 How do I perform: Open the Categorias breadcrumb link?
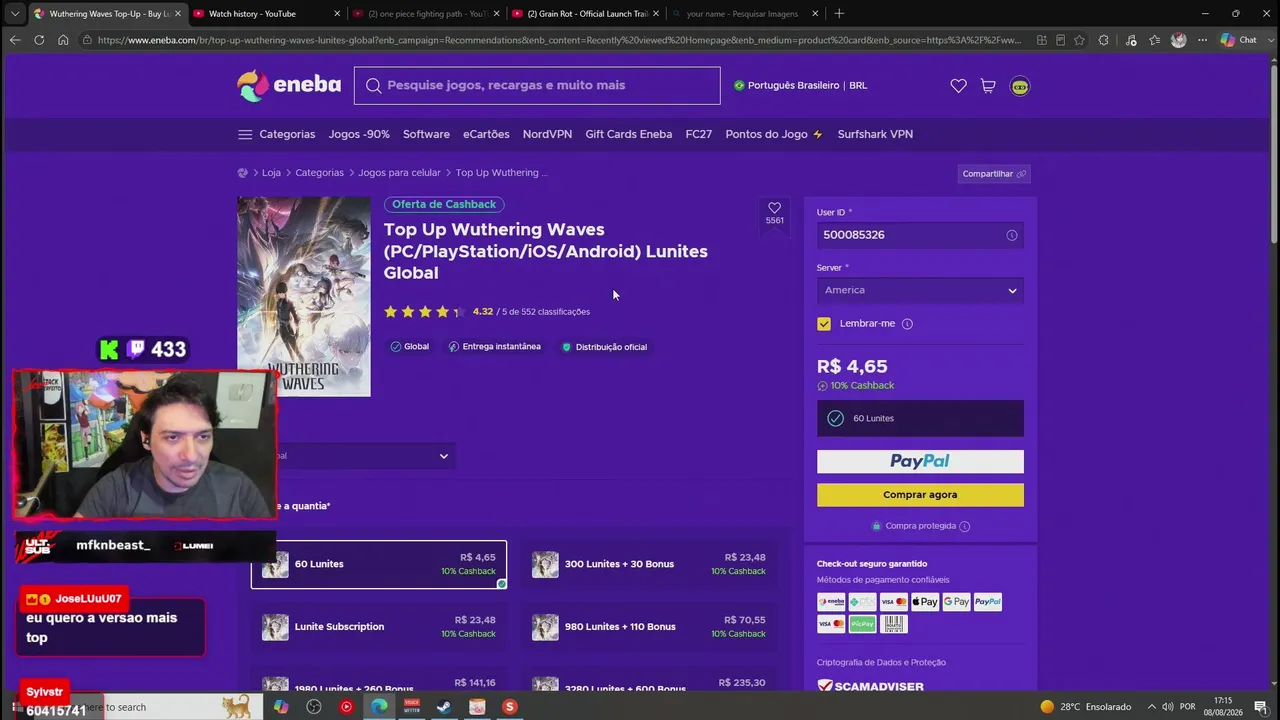pos(319,173)
